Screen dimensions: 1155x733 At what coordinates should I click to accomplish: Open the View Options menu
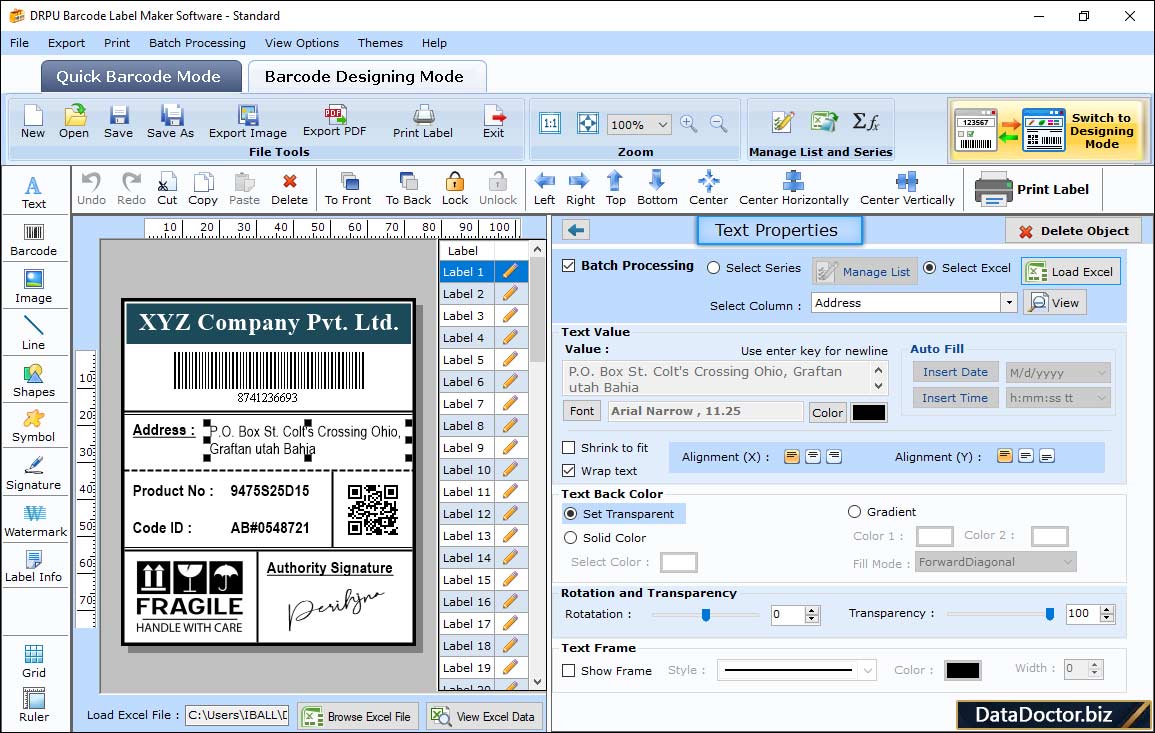pos(302,43)
